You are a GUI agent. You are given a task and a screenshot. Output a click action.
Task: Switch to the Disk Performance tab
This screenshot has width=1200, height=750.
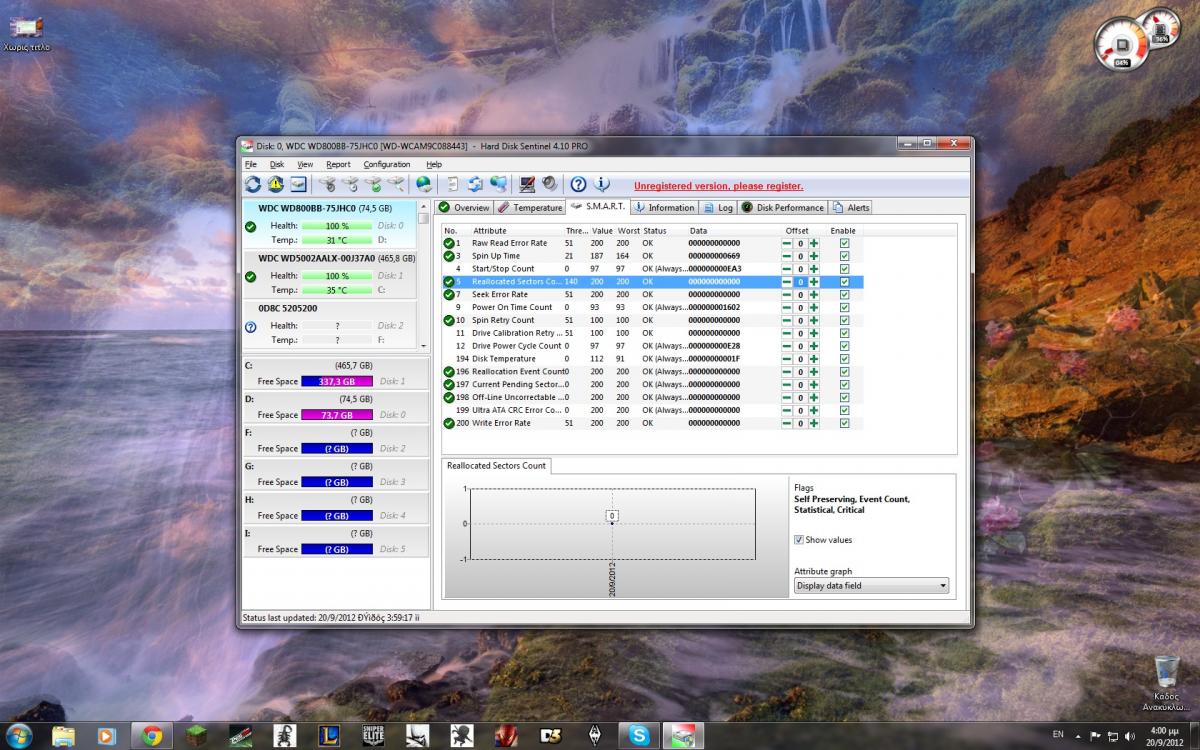pyautogui.click(x=783, y=207)
